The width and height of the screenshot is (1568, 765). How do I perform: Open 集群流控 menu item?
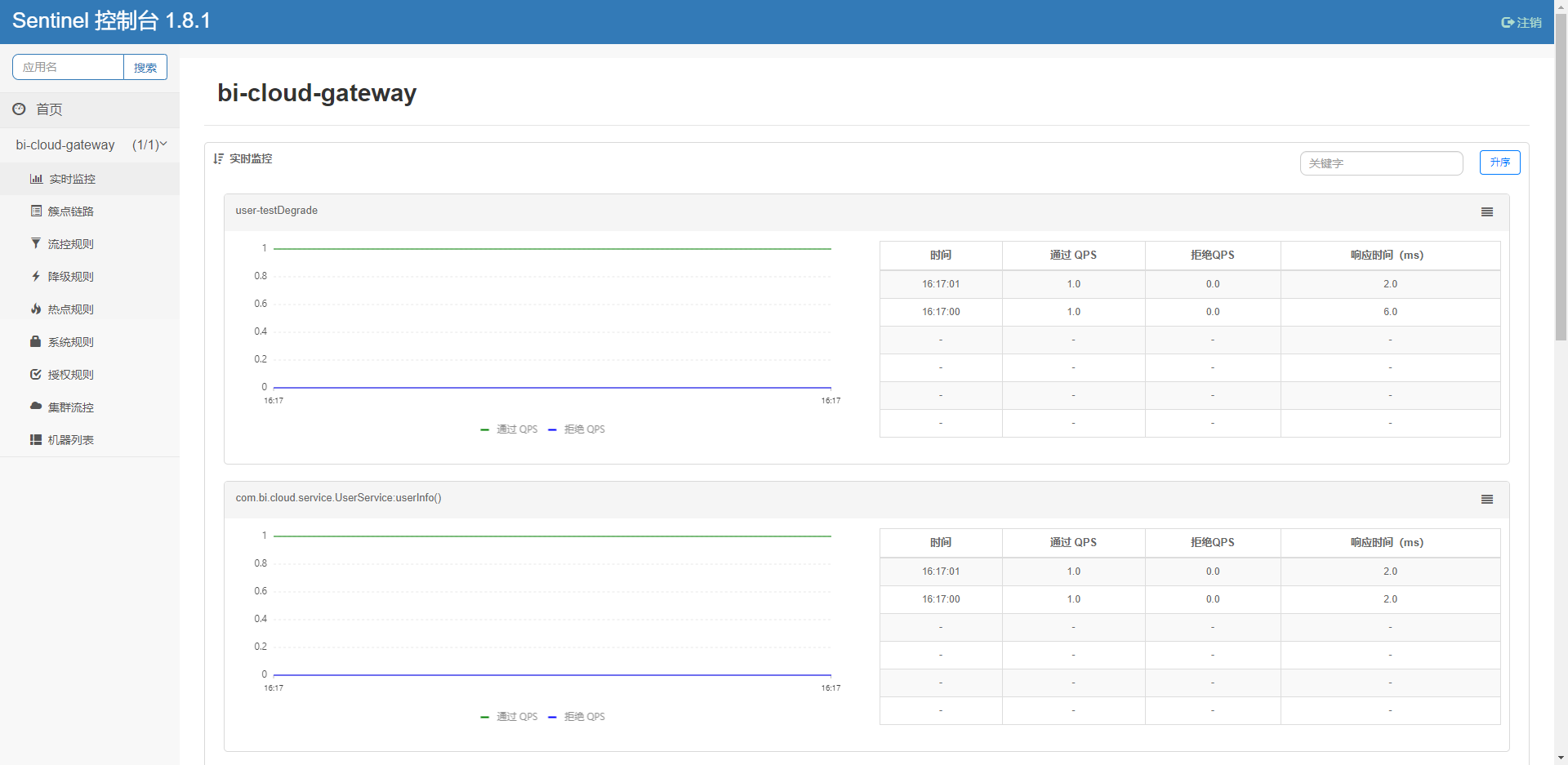[90, 407]
